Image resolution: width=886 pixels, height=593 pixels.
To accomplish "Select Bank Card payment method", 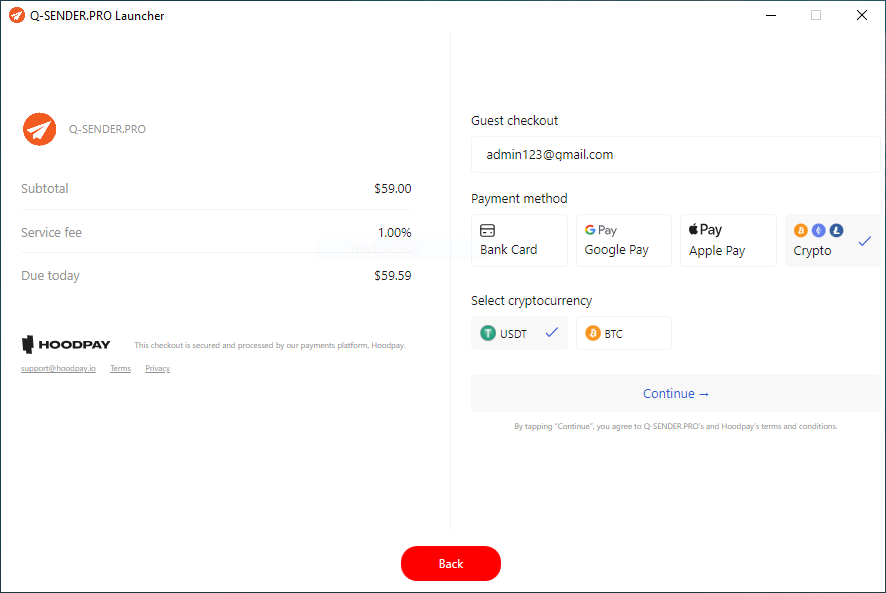I will pyautogui.click(x=519, y=240).
